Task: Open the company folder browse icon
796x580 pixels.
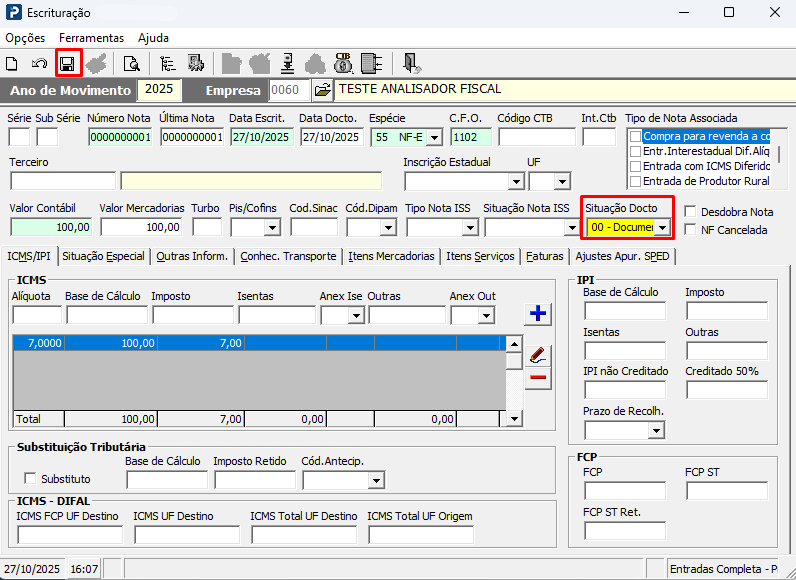Action: coord(322,90)
